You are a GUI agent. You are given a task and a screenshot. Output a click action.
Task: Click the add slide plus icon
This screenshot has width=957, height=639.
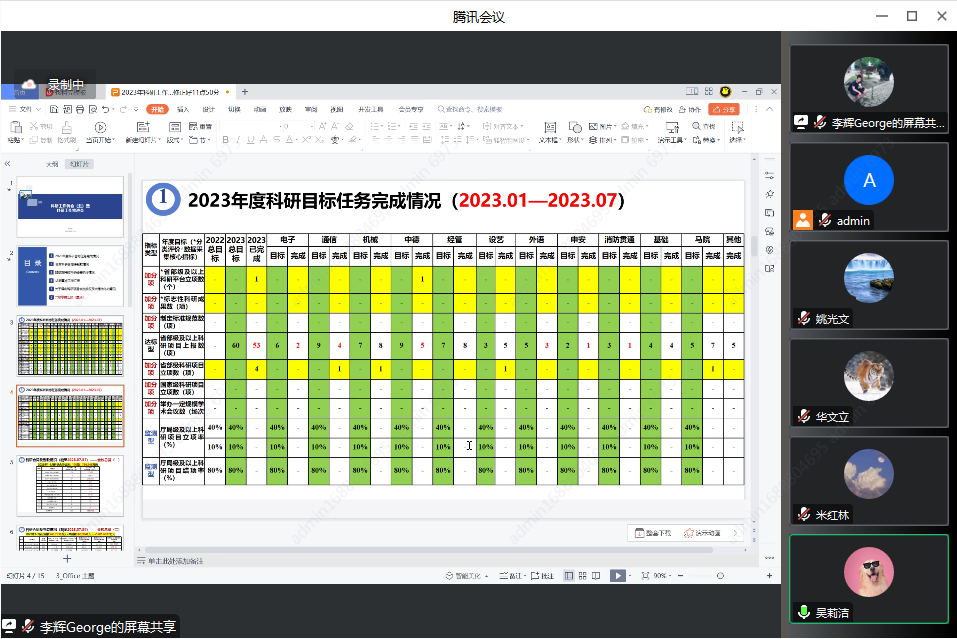(68, 558)
